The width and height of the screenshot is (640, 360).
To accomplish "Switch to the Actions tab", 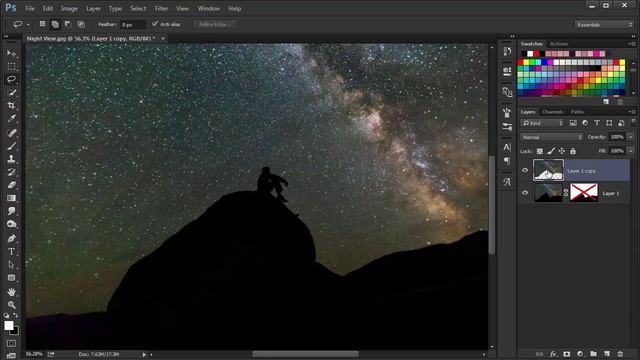I will point(558,44).
